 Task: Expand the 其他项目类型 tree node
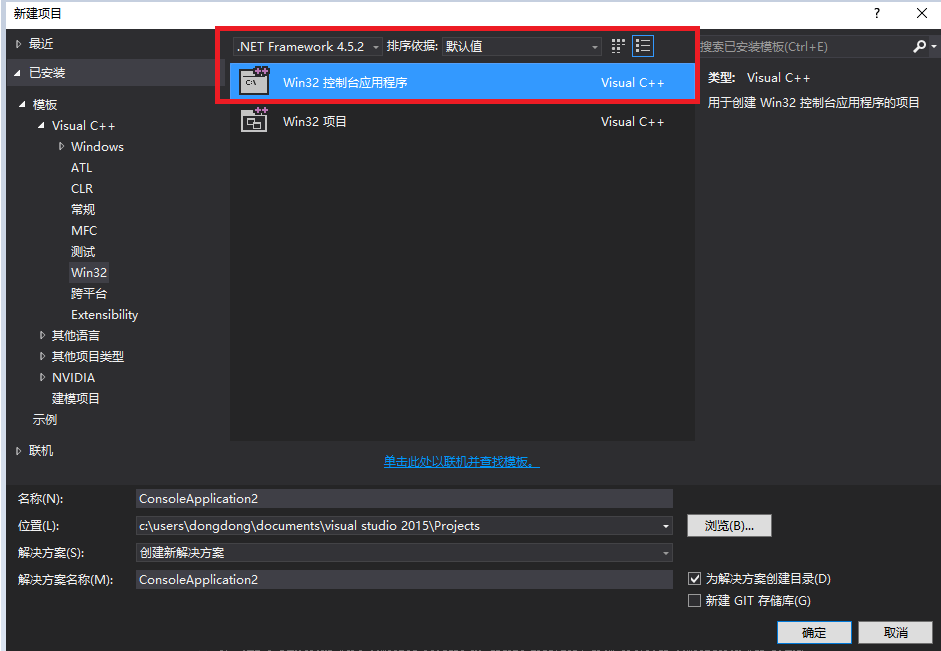click(42, 356)
